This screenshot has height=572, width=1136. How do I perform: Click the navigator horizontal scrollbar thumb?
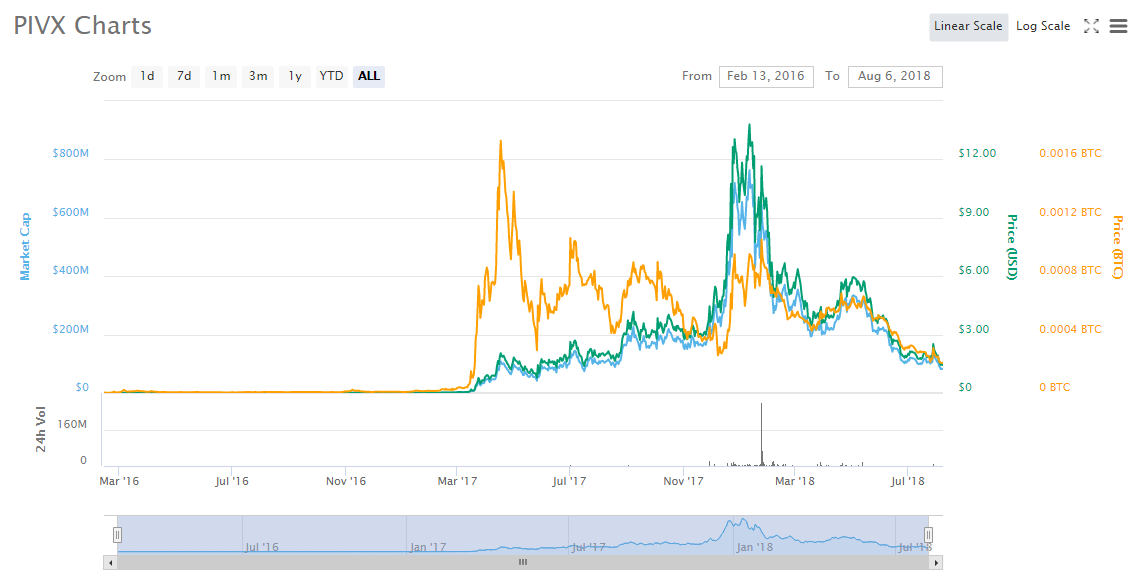coord(522,563)
